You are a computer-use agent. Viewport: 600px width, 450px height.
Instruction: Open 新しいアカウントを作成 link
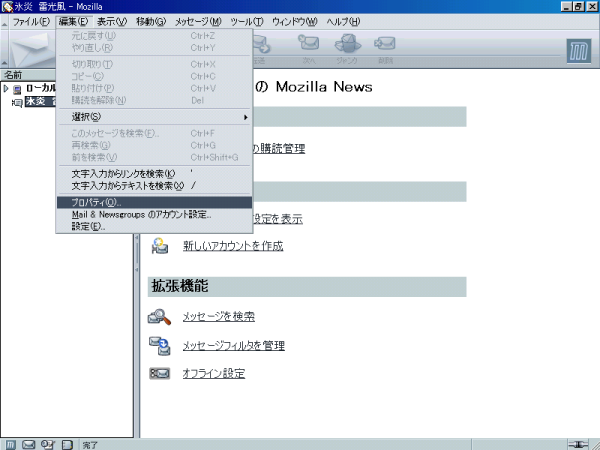[x=233, y=246]
